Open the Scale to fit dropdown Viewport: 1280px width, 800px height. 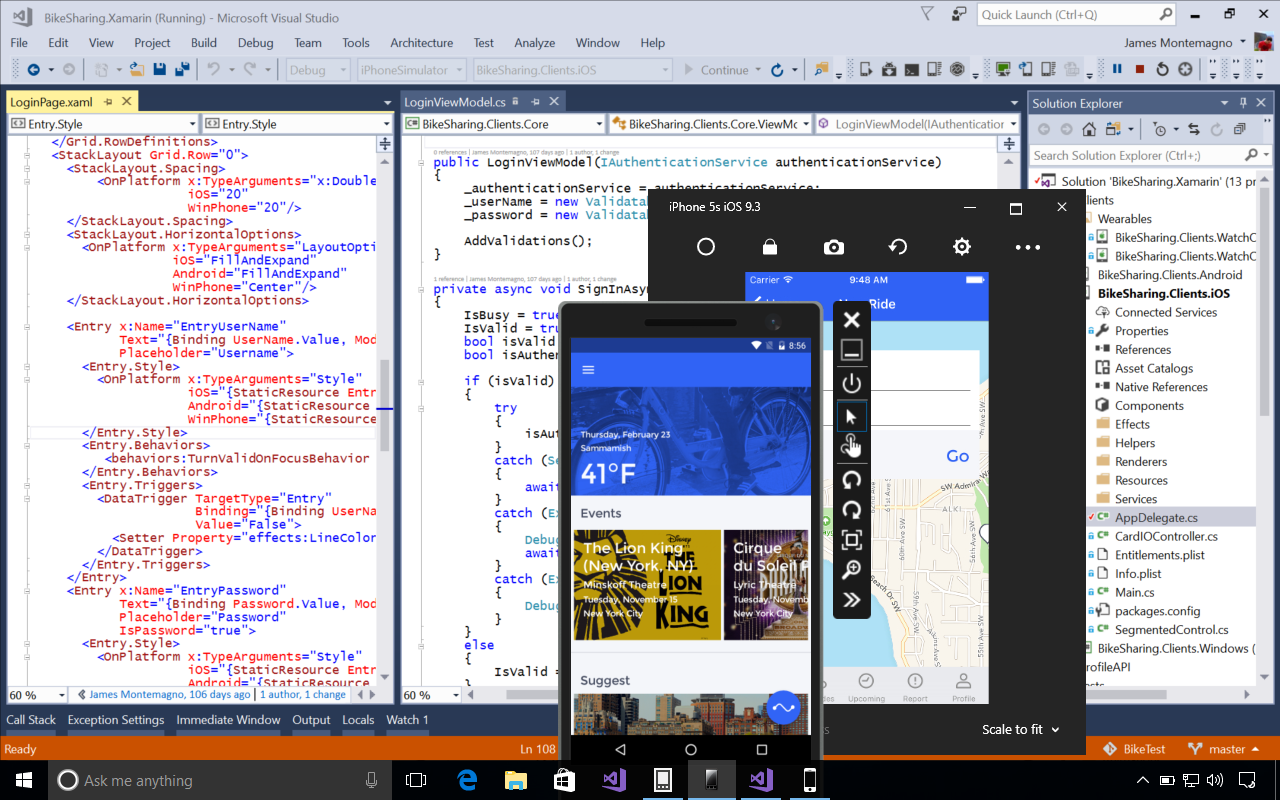[1020, 729]
